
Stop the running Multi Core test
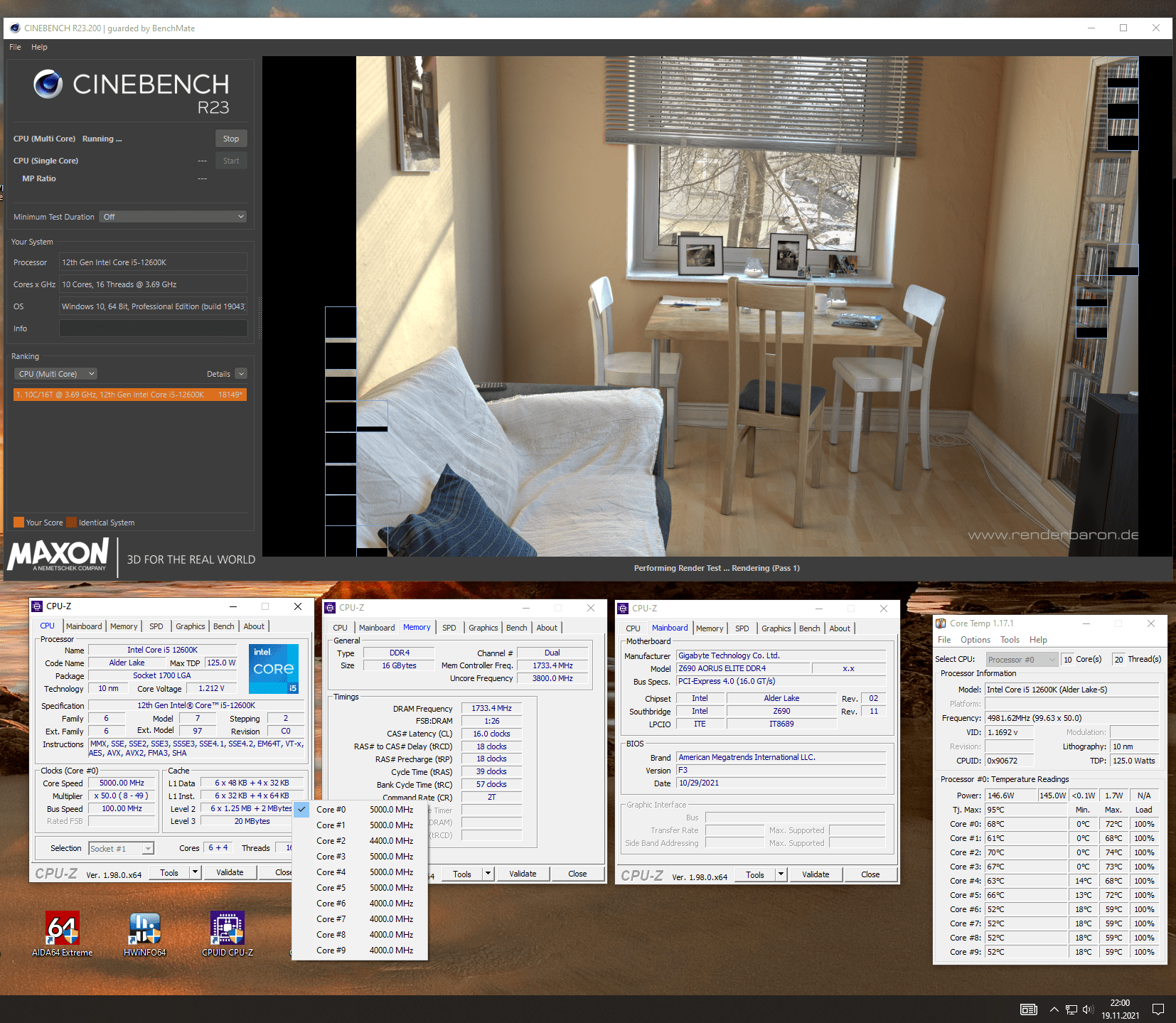point(231,139)
